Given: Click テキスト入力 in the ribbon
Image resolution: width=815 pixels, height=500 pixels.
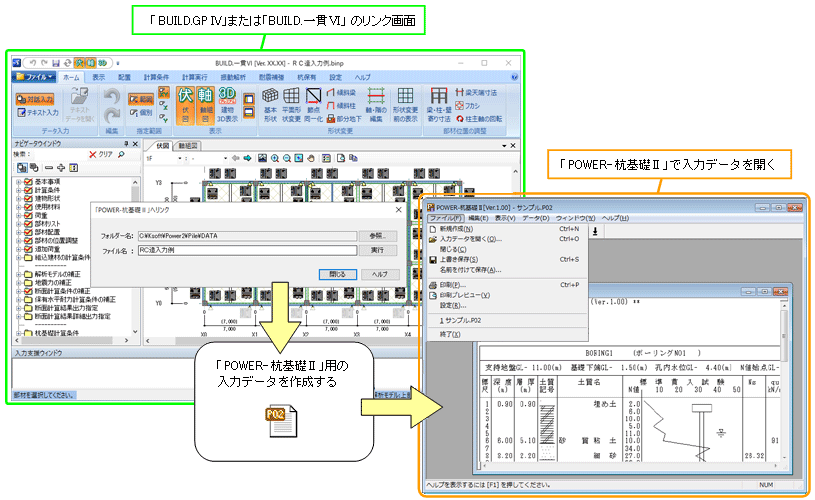Looking at the screenshot, I should (x=38, y=112).
